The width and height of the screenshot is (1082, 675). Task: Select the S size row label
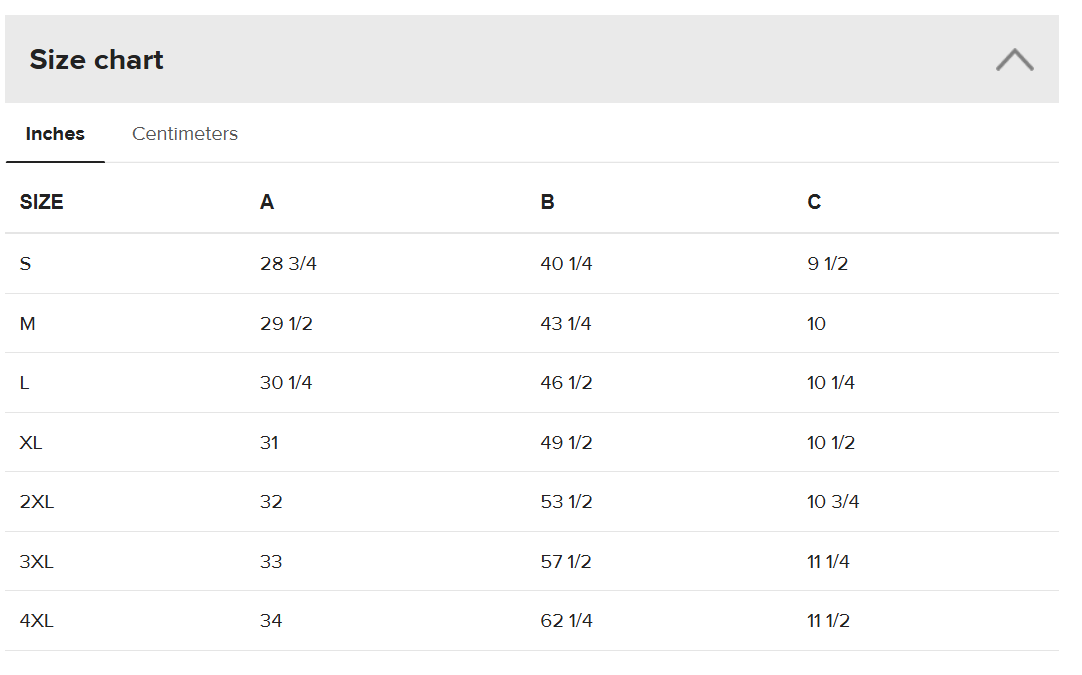[x=26, y=264]
